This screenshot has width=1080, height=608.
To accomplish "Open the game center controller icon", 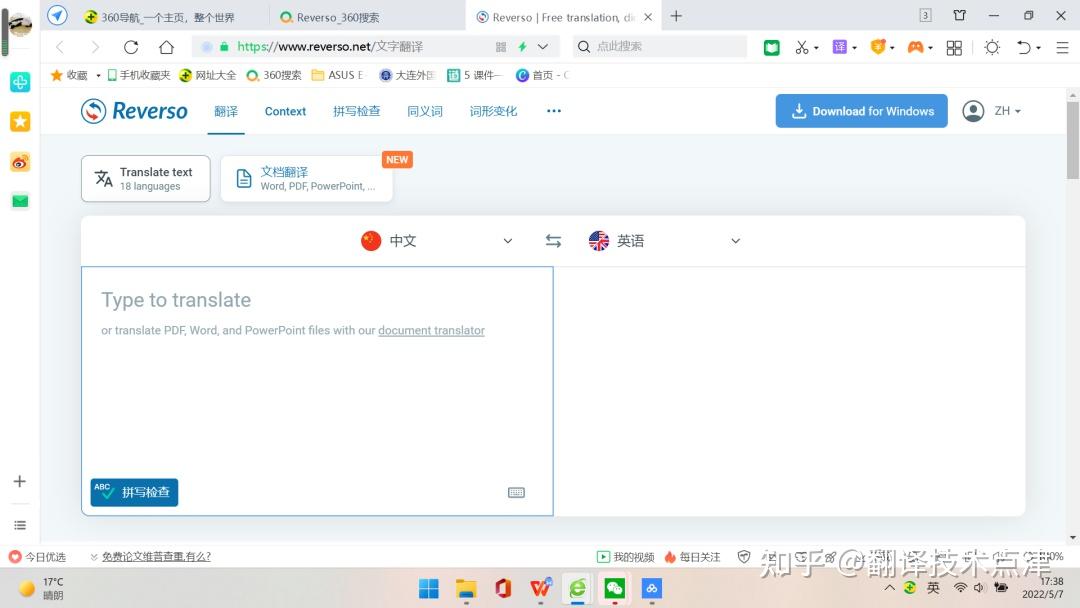I will coord(917,47).
